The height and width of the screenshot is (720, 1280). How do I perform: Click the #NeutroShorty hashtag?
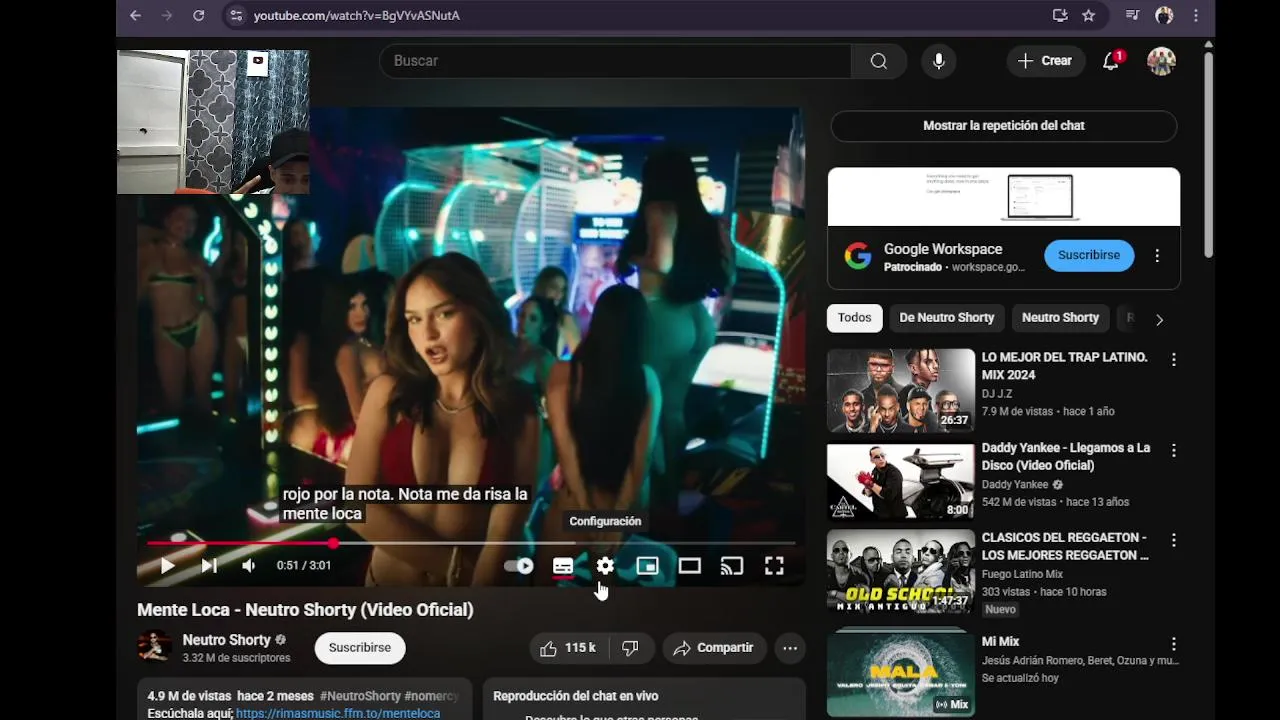[x=360, y=696]
